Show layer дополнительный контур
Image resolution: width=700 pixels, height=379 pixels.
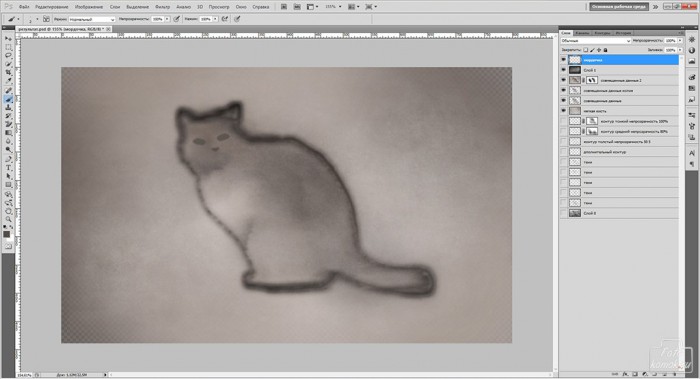pos(563,152)
